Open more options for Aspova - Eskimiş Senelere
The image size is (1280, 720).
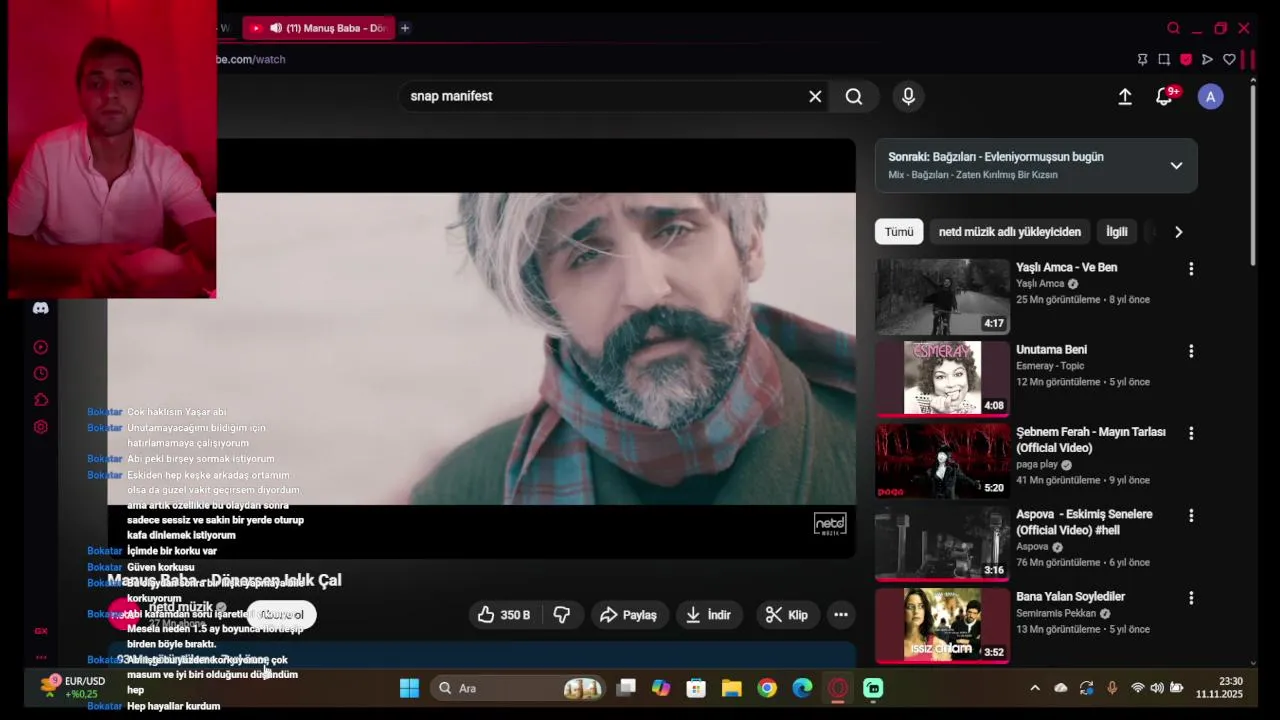point(1190,515)
